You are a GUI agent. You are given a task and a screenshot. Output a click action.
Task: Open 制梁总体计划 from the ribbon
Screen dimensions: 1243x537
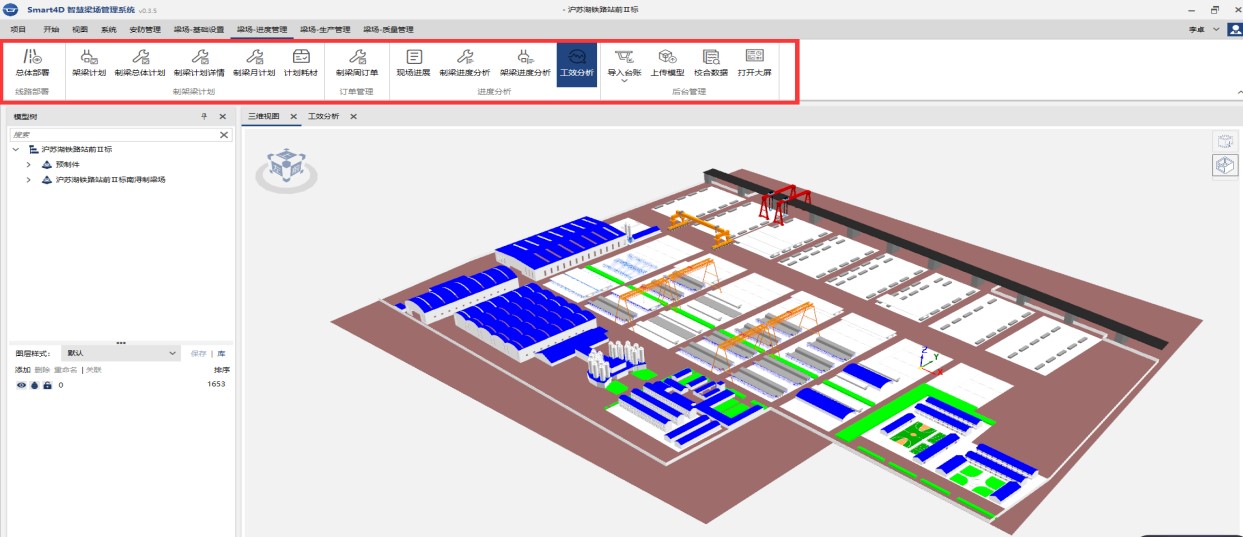(x=140, y=63)
